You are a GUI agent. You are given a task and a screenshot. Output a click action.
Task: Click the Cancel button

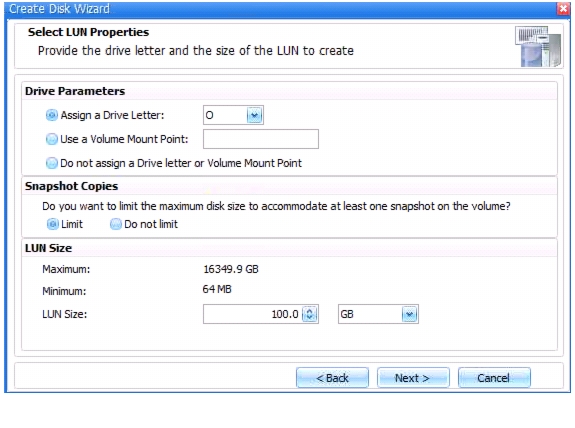point(494,377)
